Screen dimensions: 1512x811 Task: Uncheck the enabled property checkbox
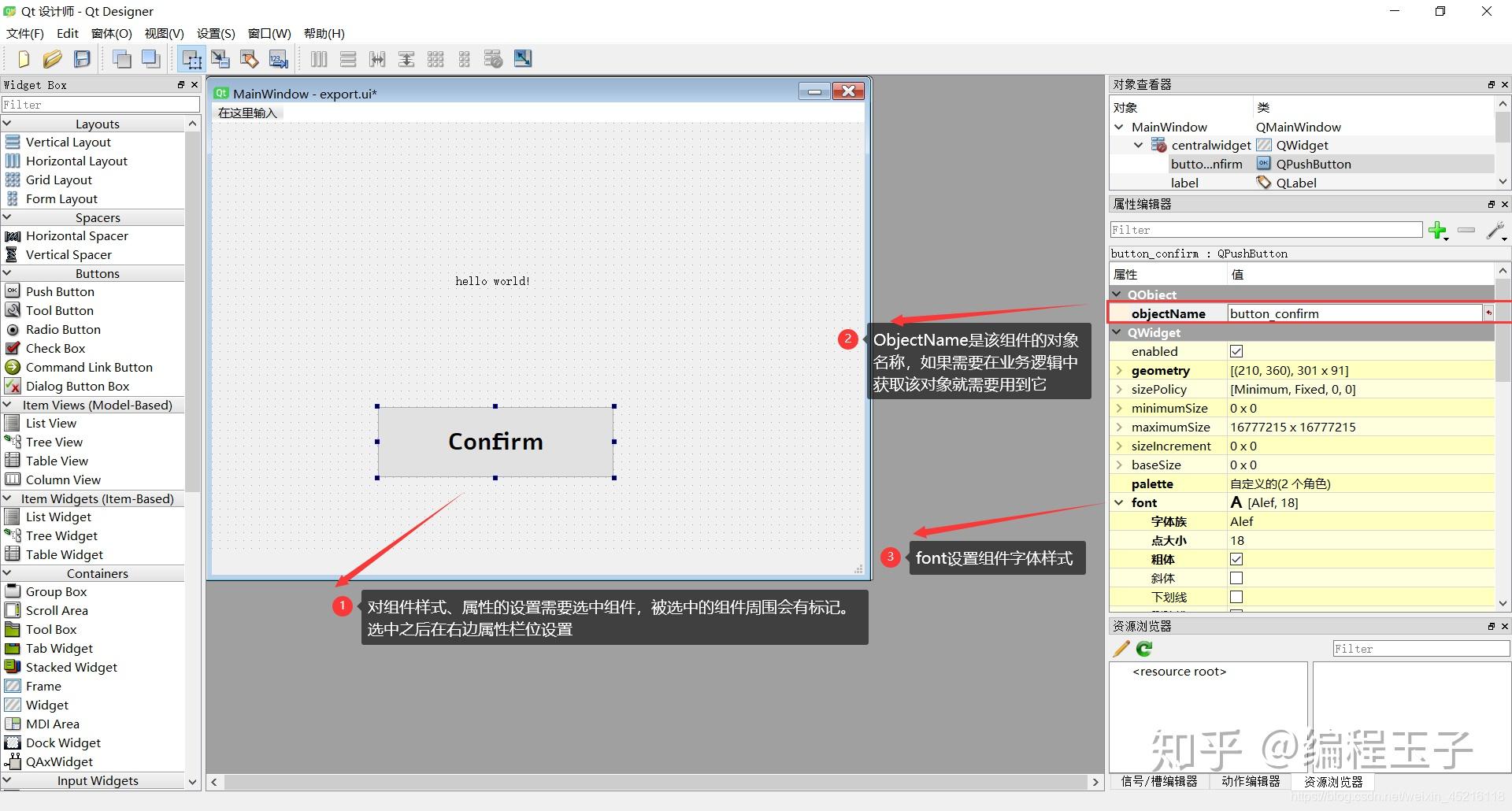tap(1236, 351)
